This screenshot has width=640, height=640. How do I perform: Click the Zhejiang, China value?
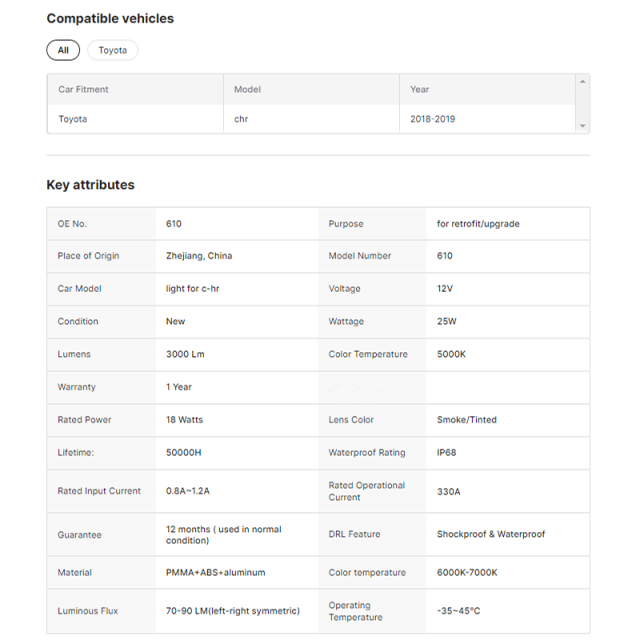pyautogui.click(x=199, y=256)
